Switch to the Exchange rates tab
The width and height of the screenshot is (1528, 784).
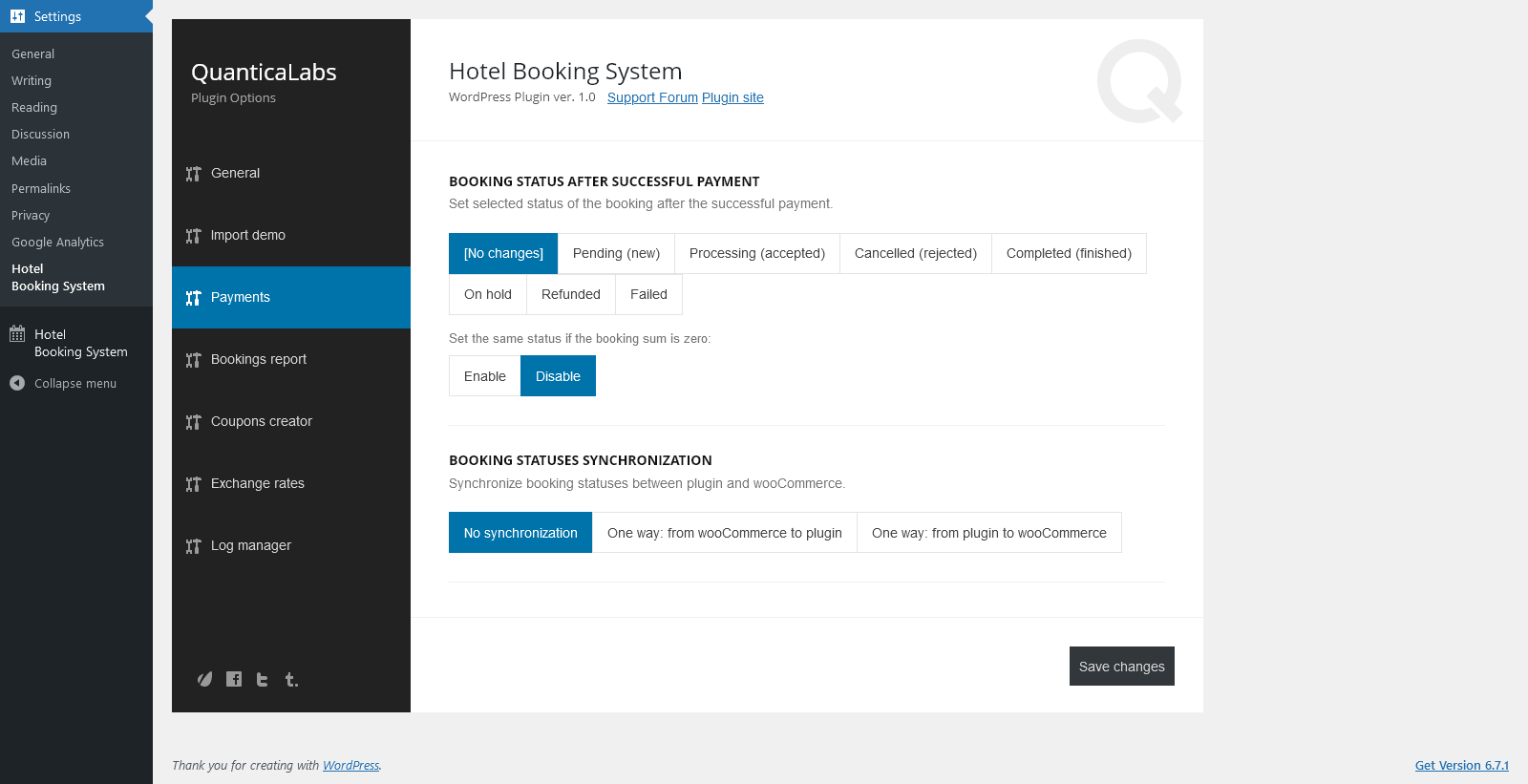(258, 483)
